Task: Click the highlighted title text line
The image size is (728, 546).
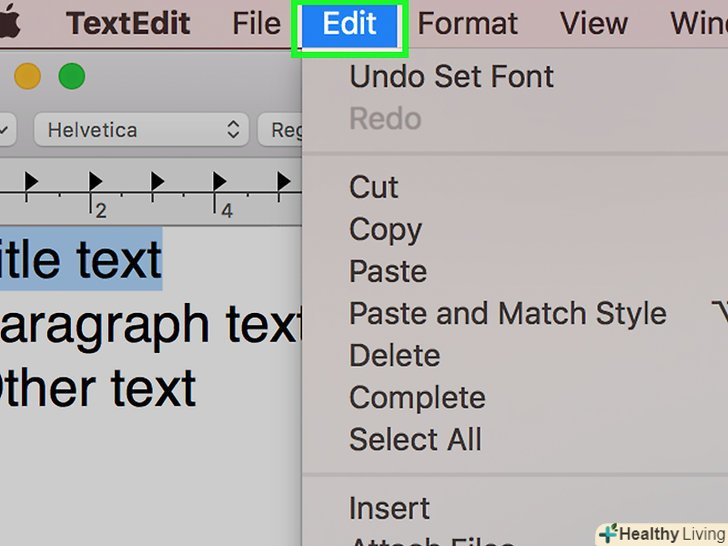Action: [80, 259]
